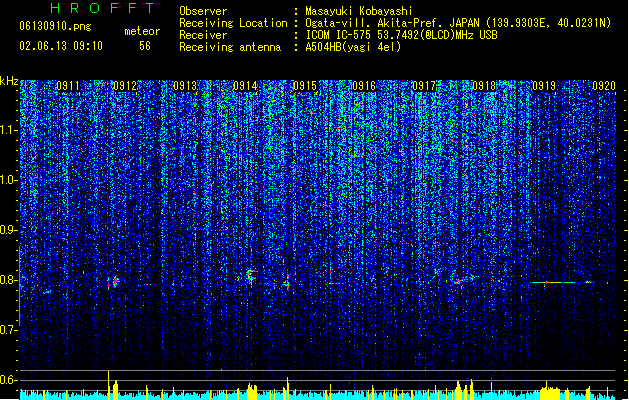
Task: Click the 0913 time marker
Action: point(185,86)
